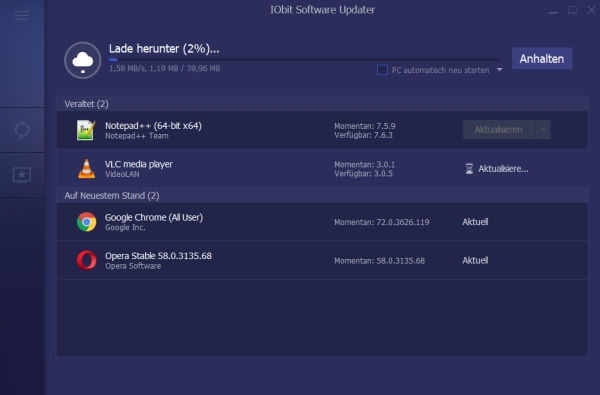This screenshot has height=395, width=600.
Task: Click the Opera logo icon
Action: [86, 260]
